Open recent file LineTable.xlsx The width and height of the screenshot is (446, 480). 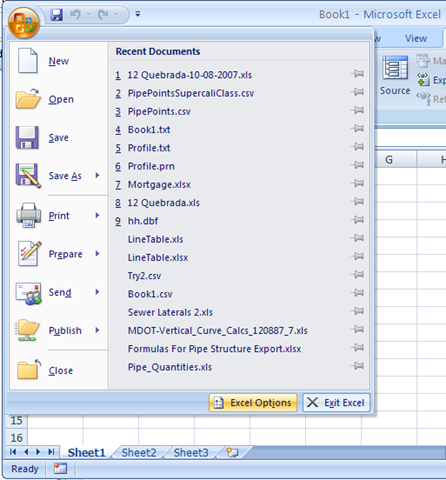(158, 258)
